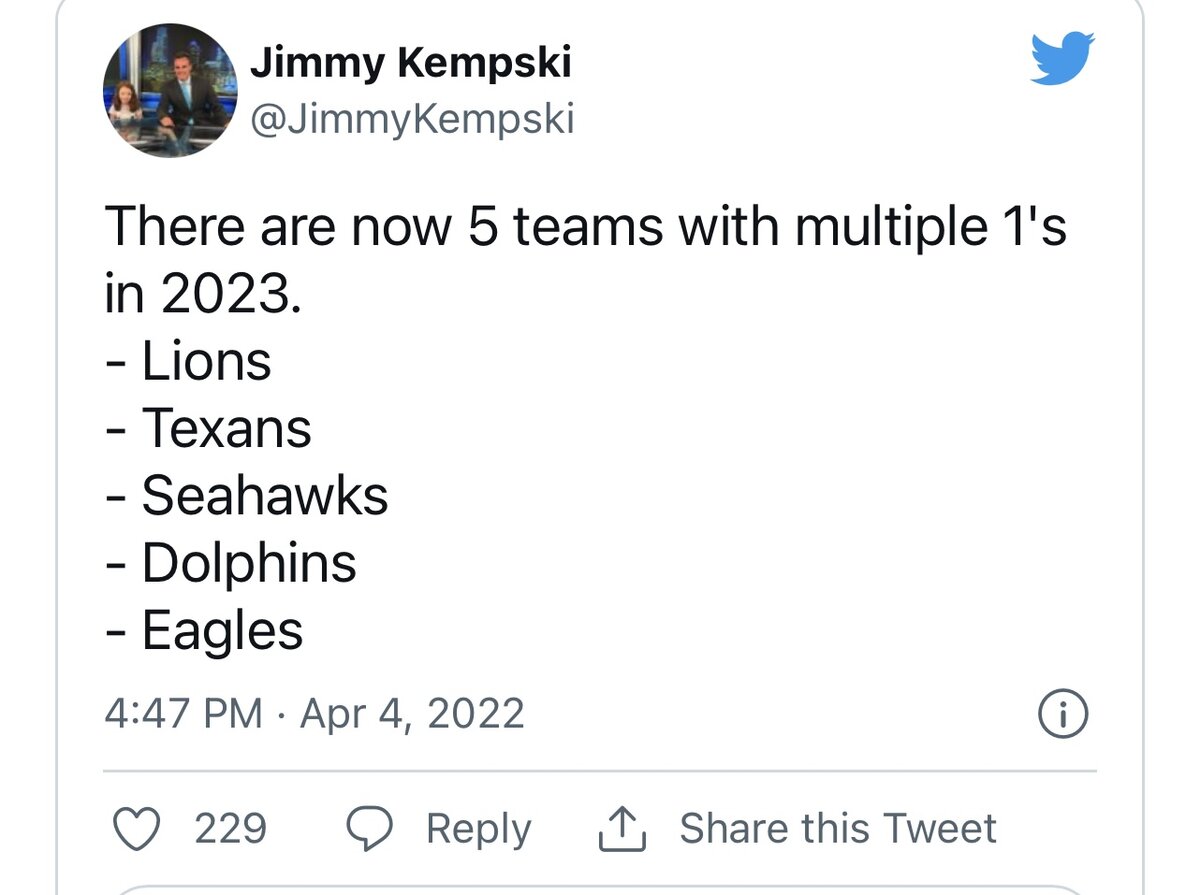Open the @JimmyKempski handle link

point(412,120)
